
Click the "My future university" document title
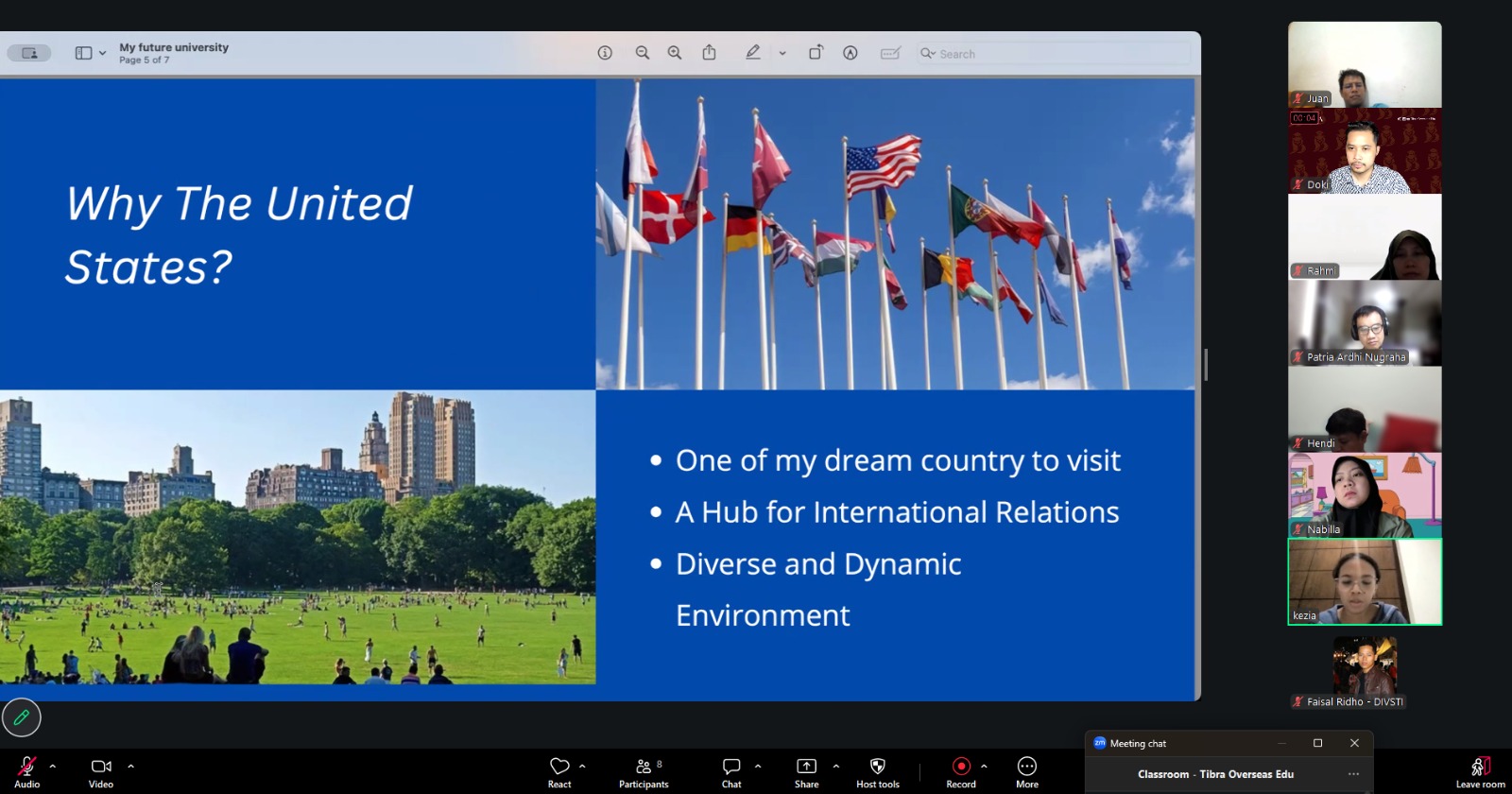[x=174, y=47]
